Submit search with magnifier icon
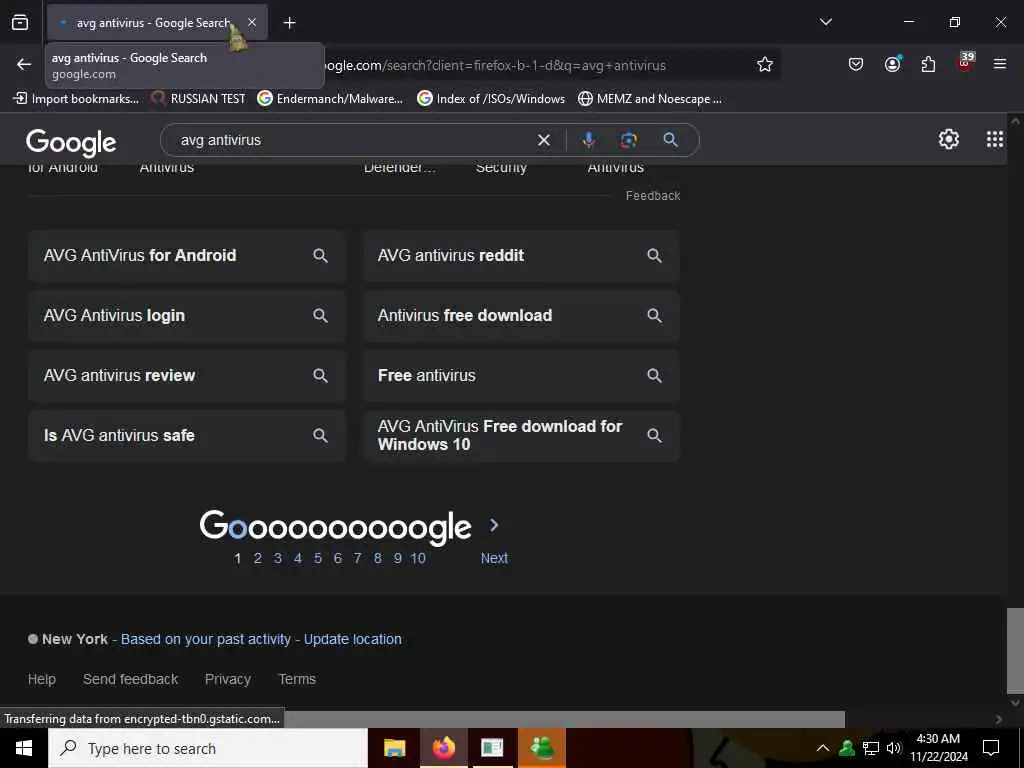Viewport: 1024px width, 768px height. coord(671,140)
